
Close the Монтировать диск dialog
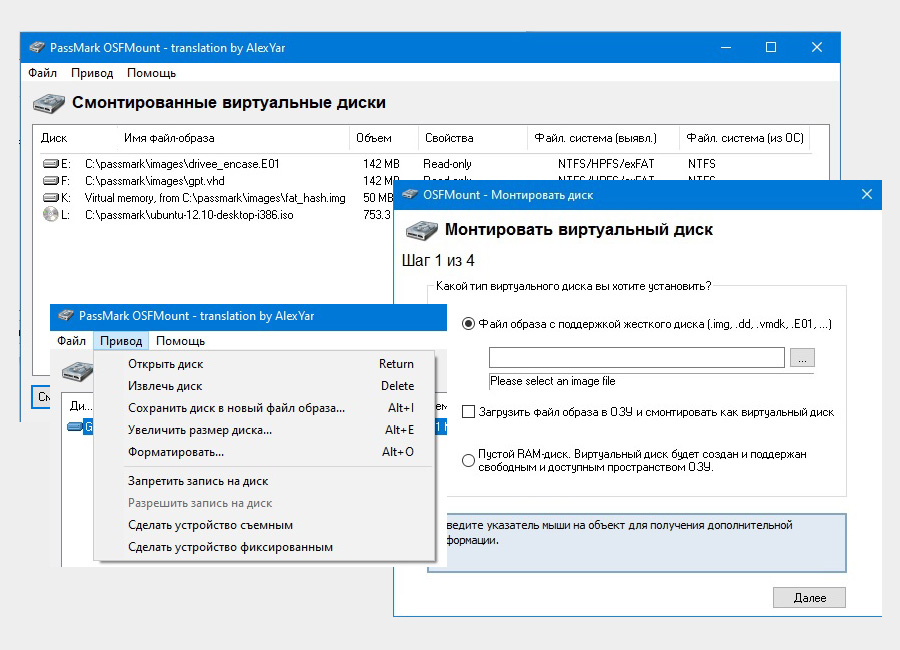(867, 195)
